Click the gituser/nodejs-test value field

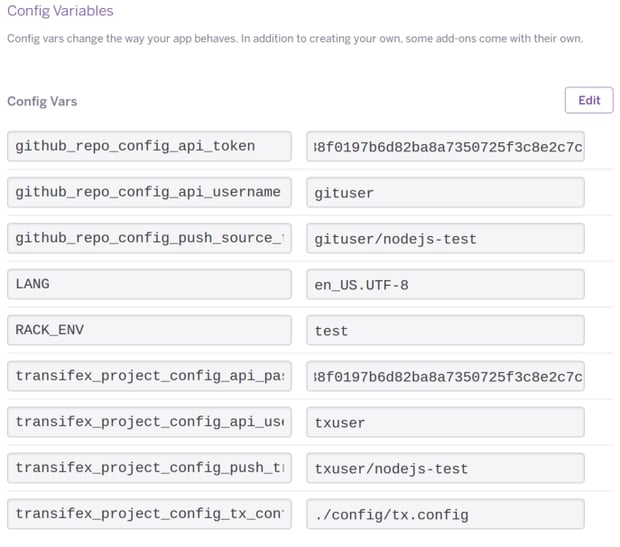tap(445, 238)
